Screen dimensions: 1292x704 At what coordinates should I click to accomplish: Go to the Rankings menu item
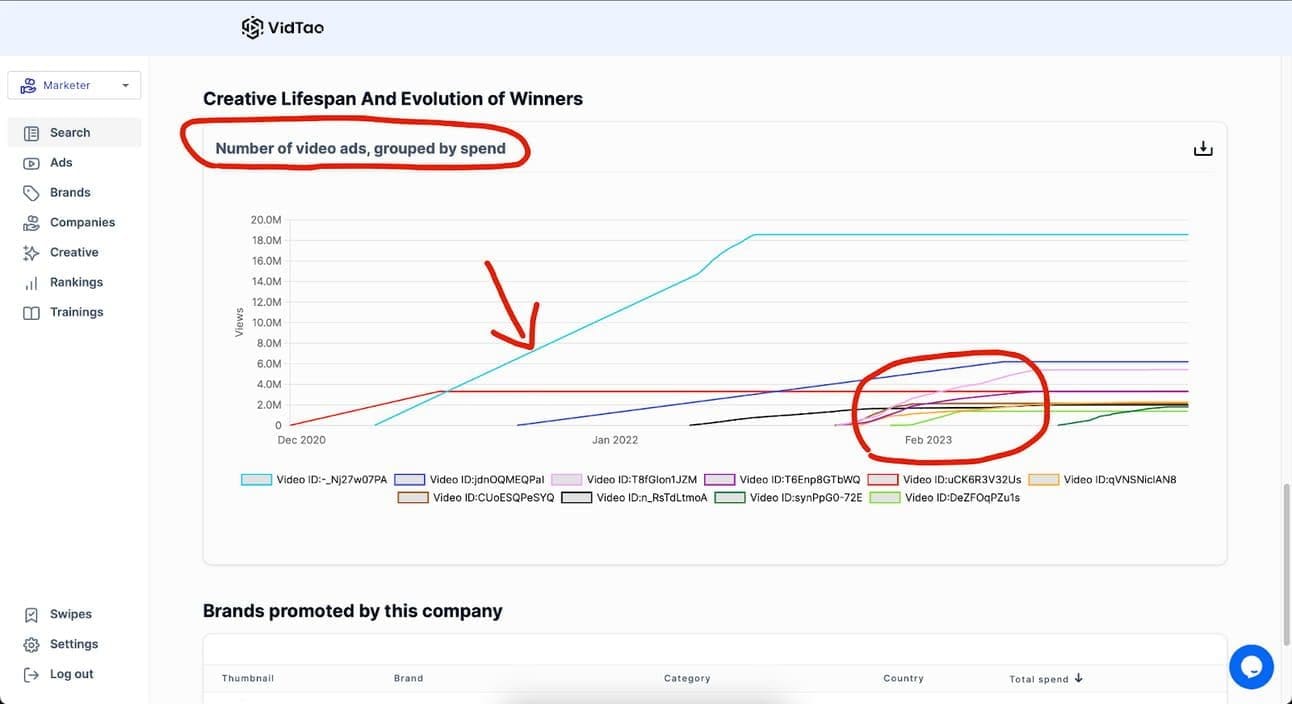76,283
